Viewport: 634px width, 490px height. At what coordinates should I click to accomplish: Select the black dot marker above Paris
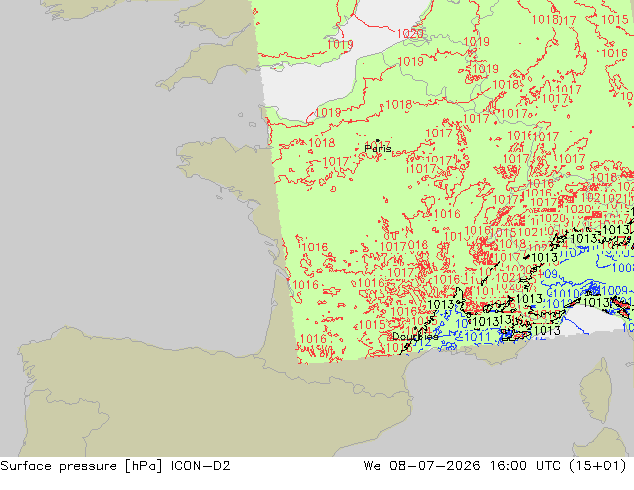click(x=378, y=141)
